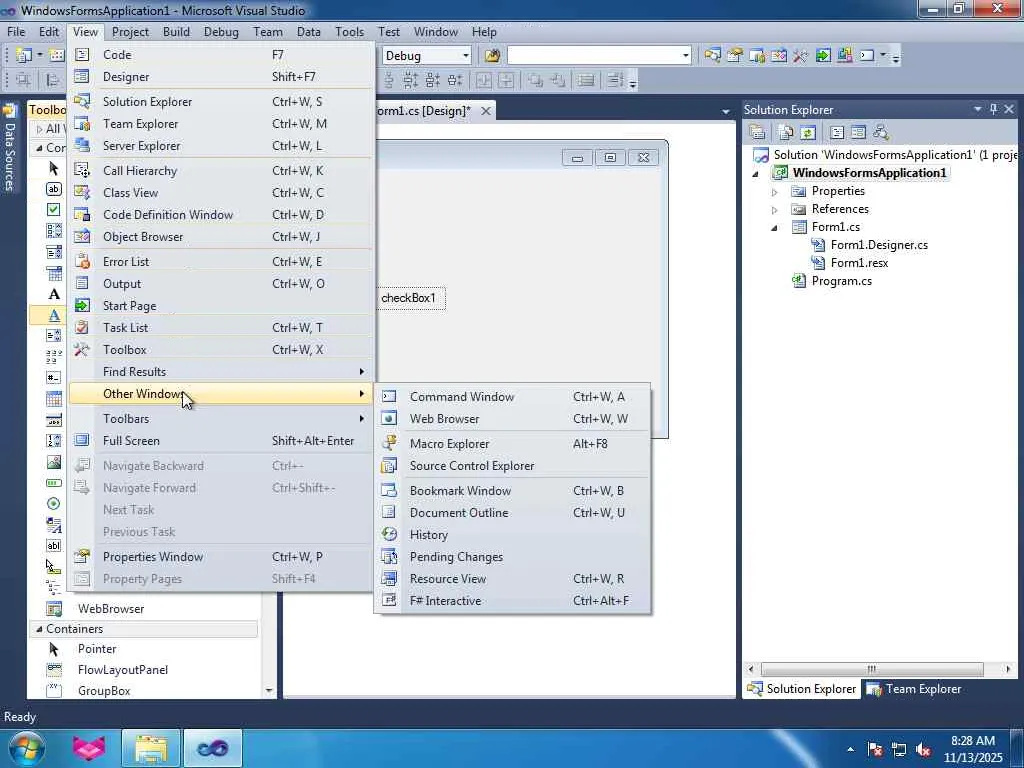This screenshot has width=1024, height=768.
Task: Select Program.cs in Solution Explorer
Action: tap(841, 281)
